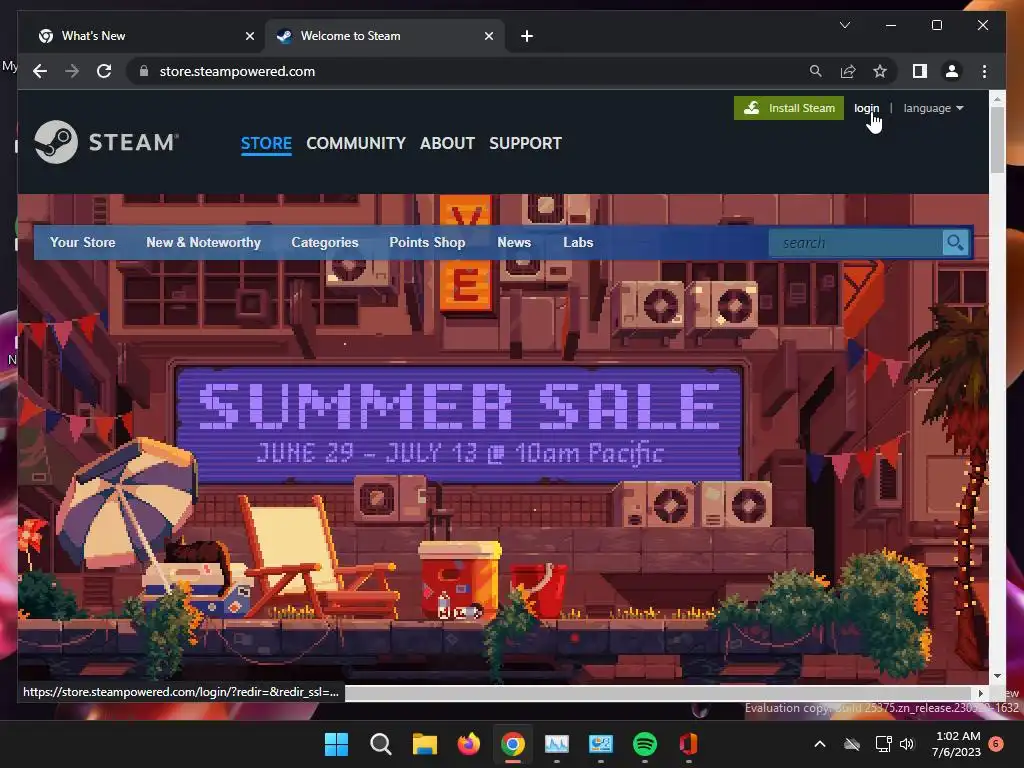
Task: Open the language dropdown
Action: [x=933, y=108]
